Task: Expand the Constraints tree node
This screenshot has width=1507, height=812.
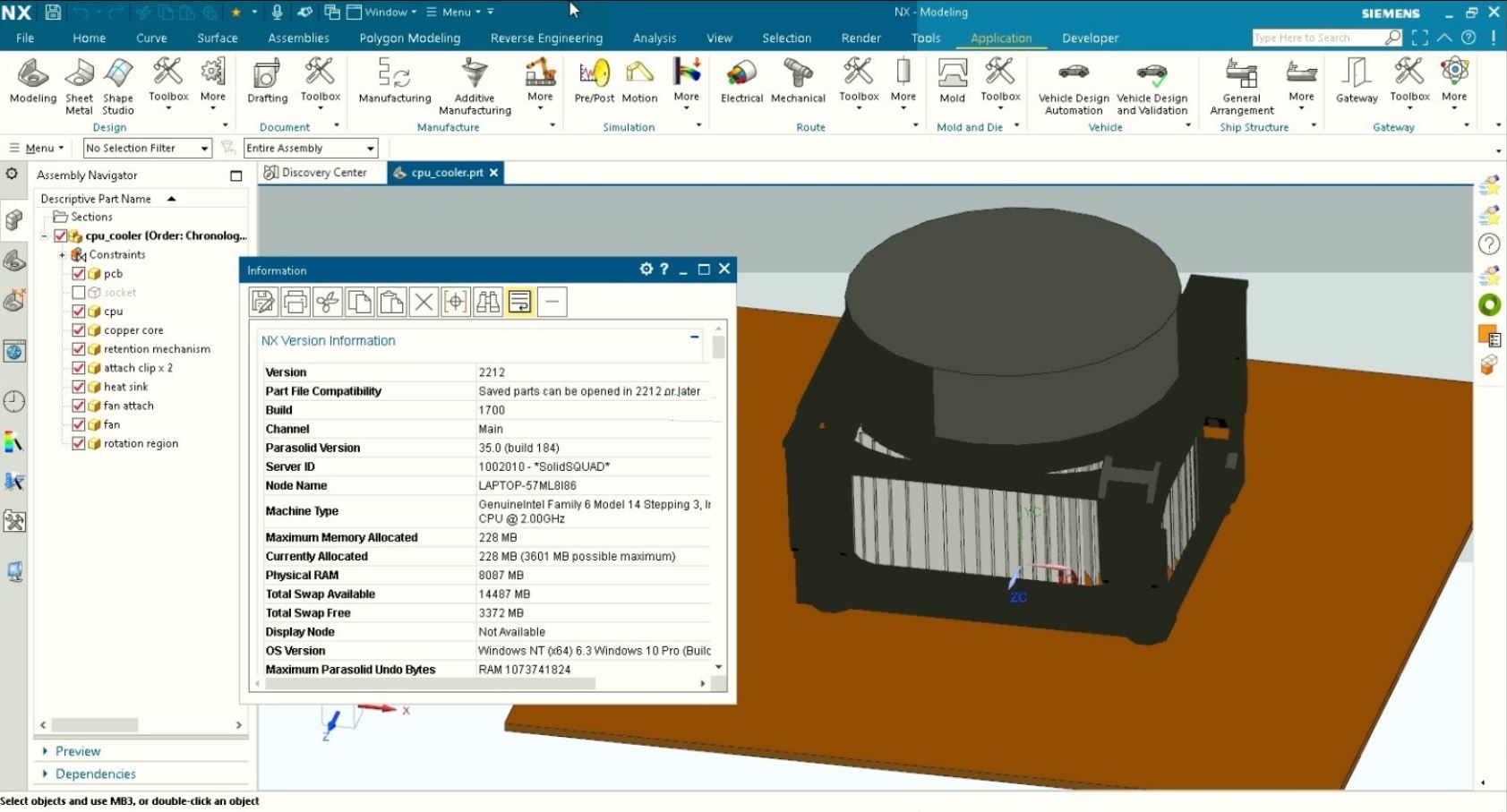Action: point(62,255)
